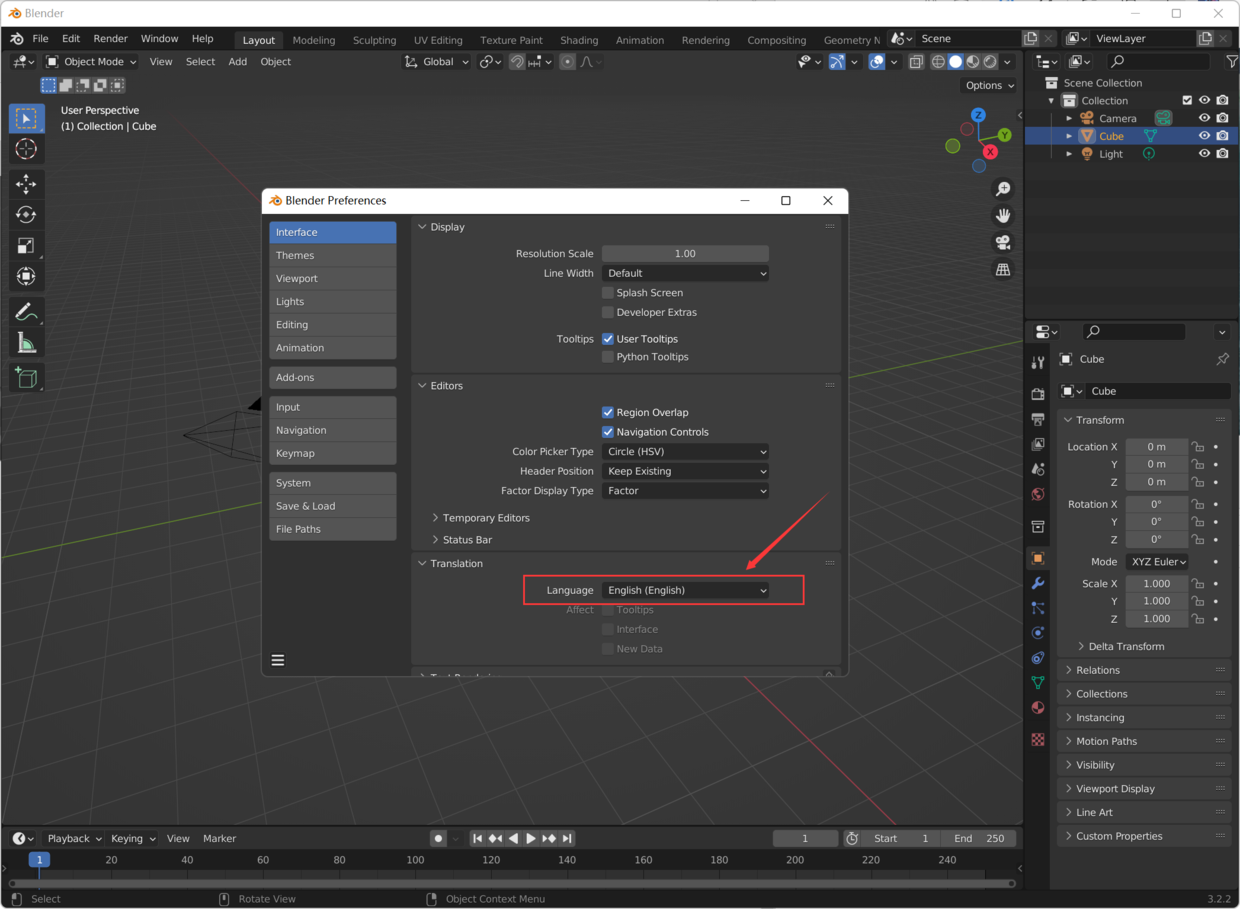Click the Resolution Scale slider field
The width and height of the screenshot is (1240, 909).
685,254
